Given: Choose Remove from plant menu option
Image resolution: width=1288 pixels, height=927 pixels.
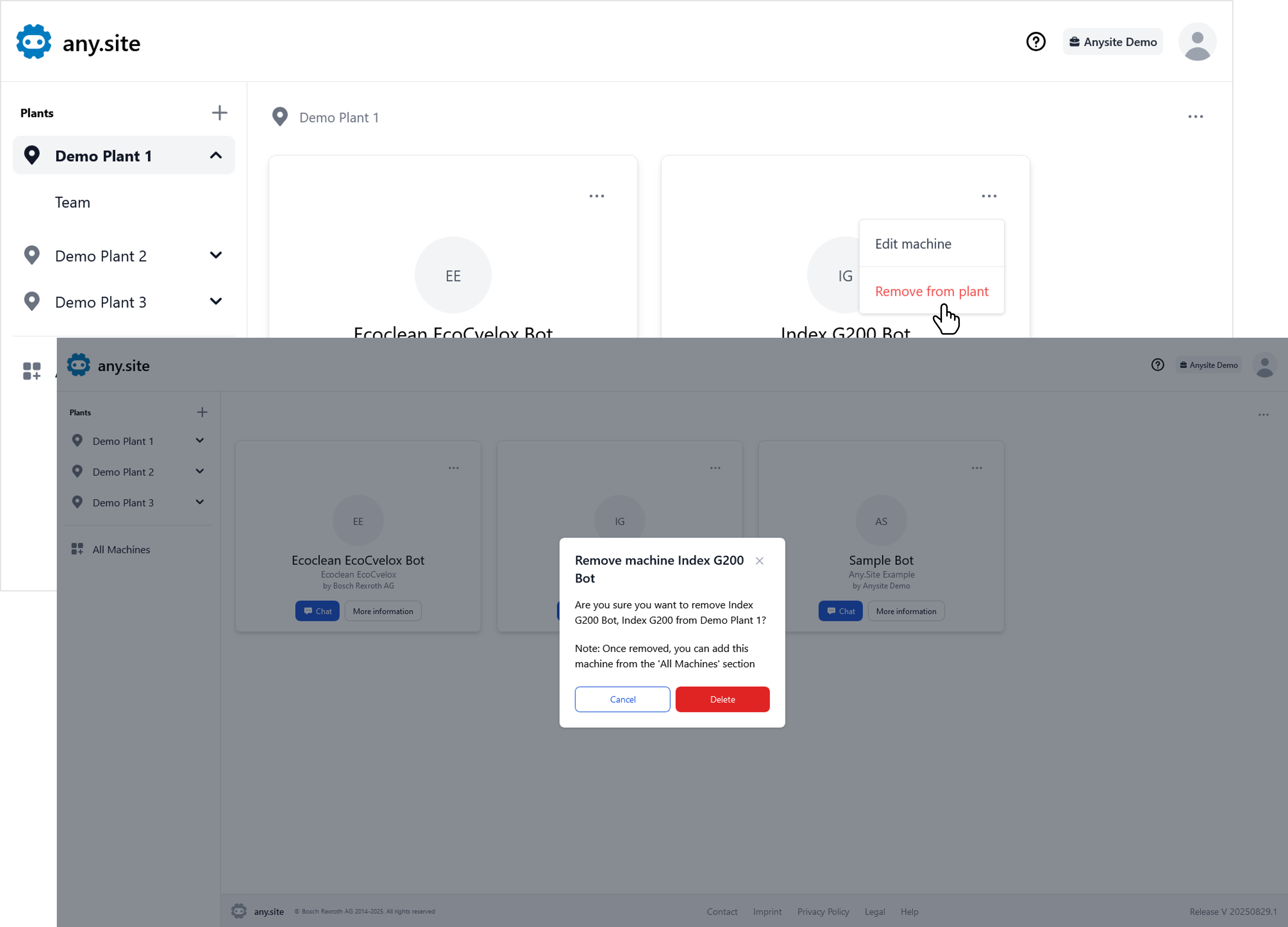Looking at the screenshot, I should tap(931, 291).
